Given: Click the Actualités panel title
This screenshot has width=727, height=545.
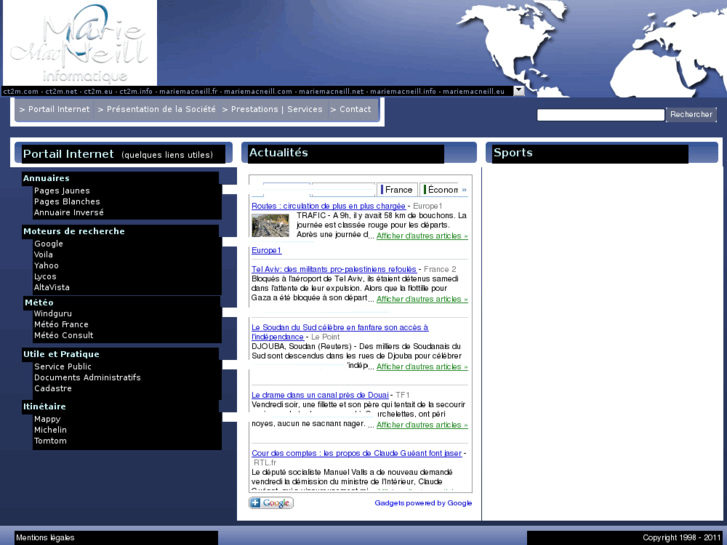Looking at the screenshot, I should (278, 153).
